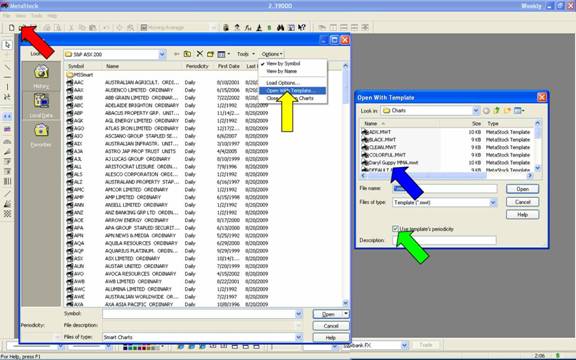Click the delete X icon in dialog toolbar
This screenshot has height=360, width=576.
point(199,54)
